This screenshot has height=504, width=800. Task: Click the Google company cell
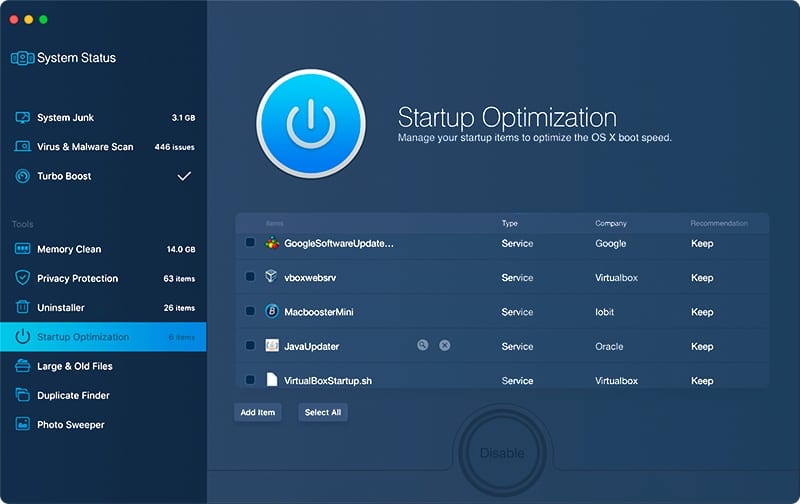click(x=611, y=243)
